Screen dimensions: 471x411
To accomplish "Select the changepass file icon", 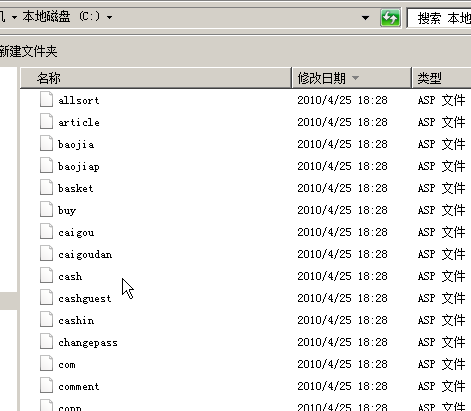I will [46, 342].
